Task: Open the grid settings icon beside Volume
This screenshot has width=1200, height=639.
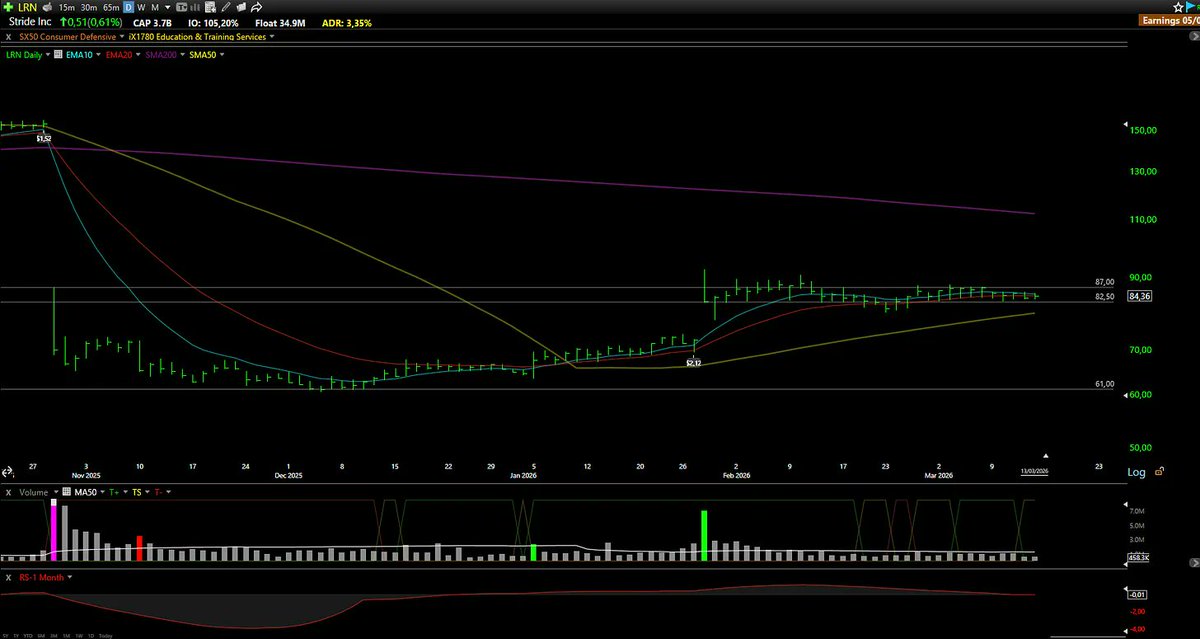Action: [66, 492]
